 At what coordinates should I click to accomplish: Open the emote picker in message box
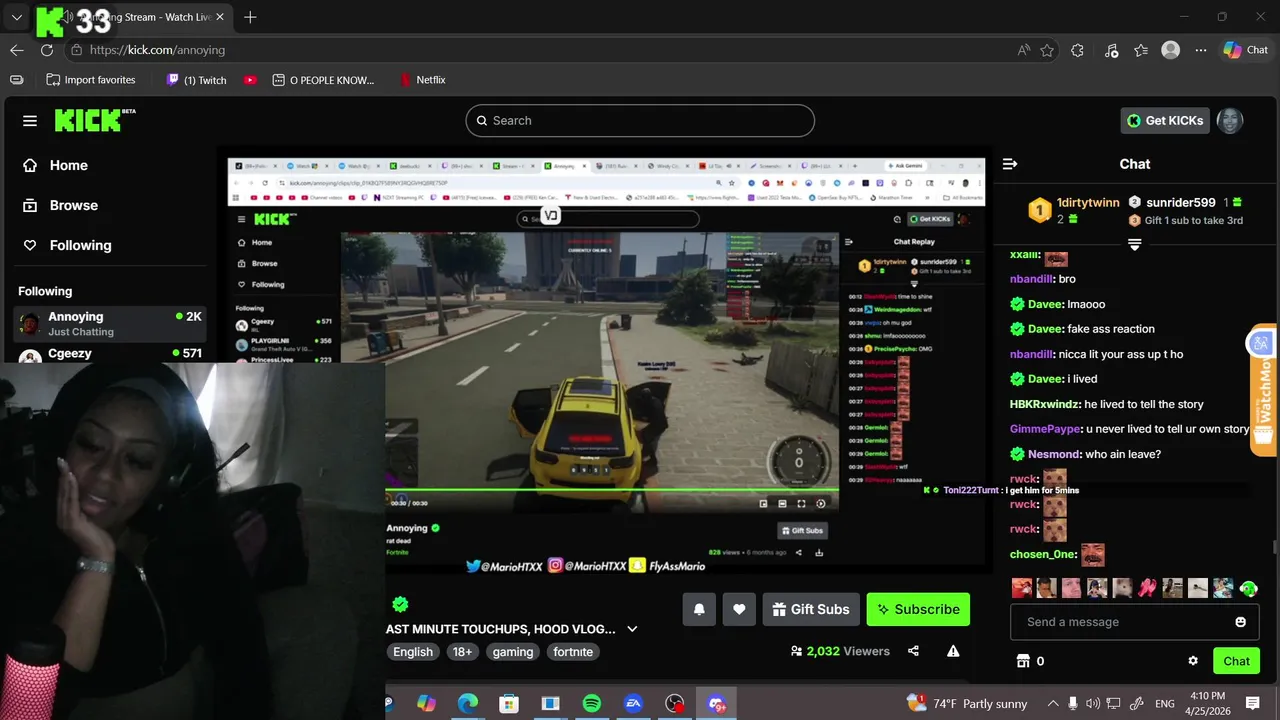pyautogui.click(x=1241, y=622)
